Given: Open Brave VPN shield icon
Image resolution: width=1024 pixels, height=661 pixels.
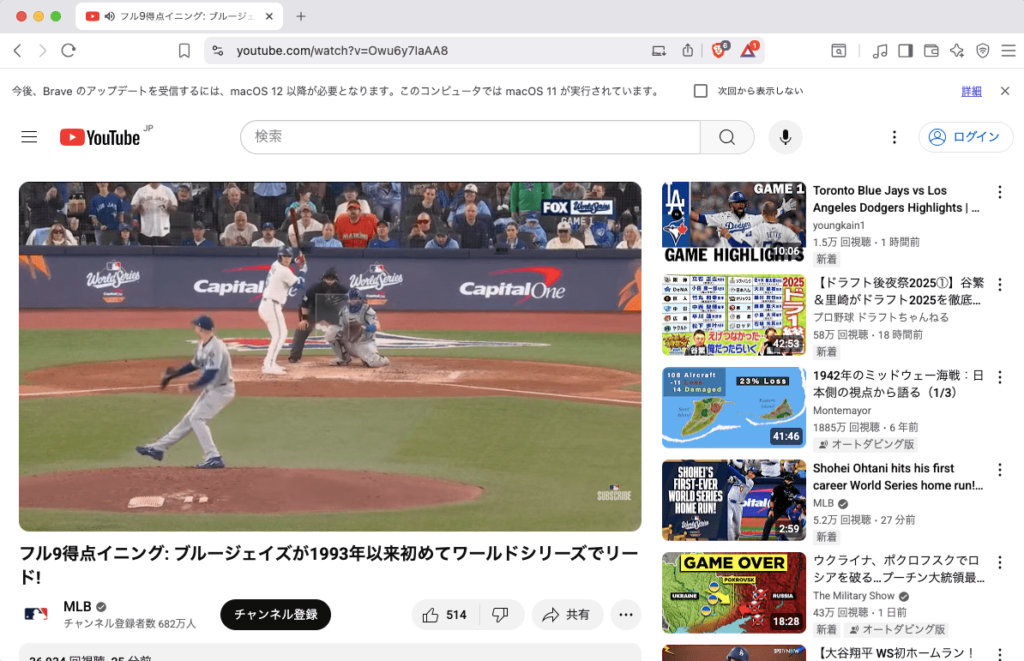Looking at the screenshot, I should point(983,50).
